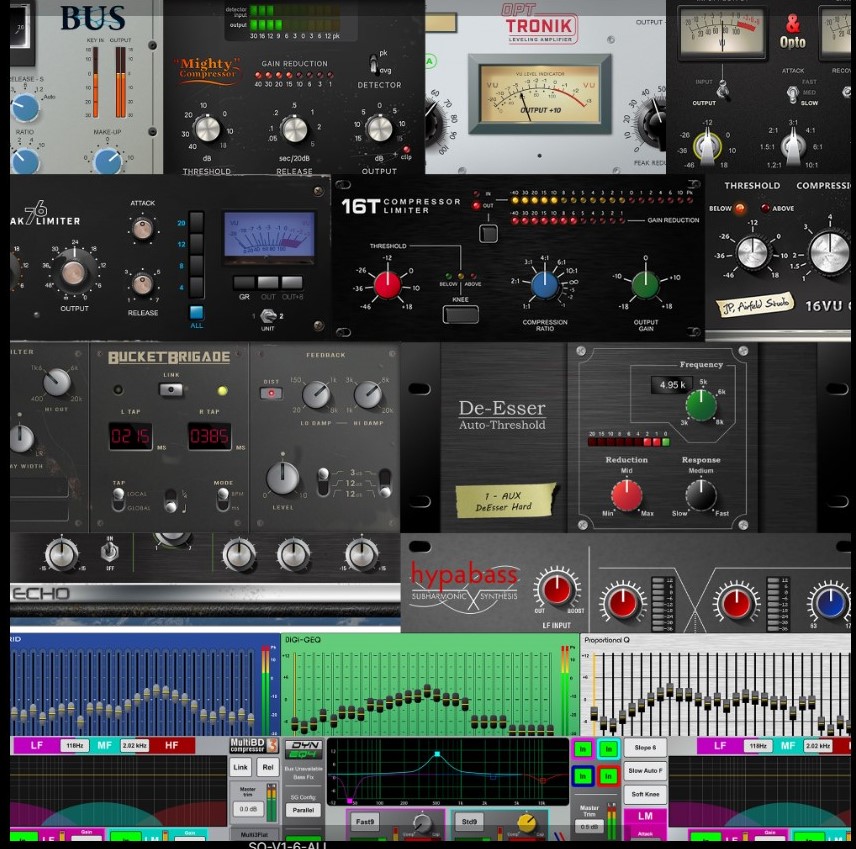Toggle the Input/Output meter switch on & Opto

coord(723,90)
